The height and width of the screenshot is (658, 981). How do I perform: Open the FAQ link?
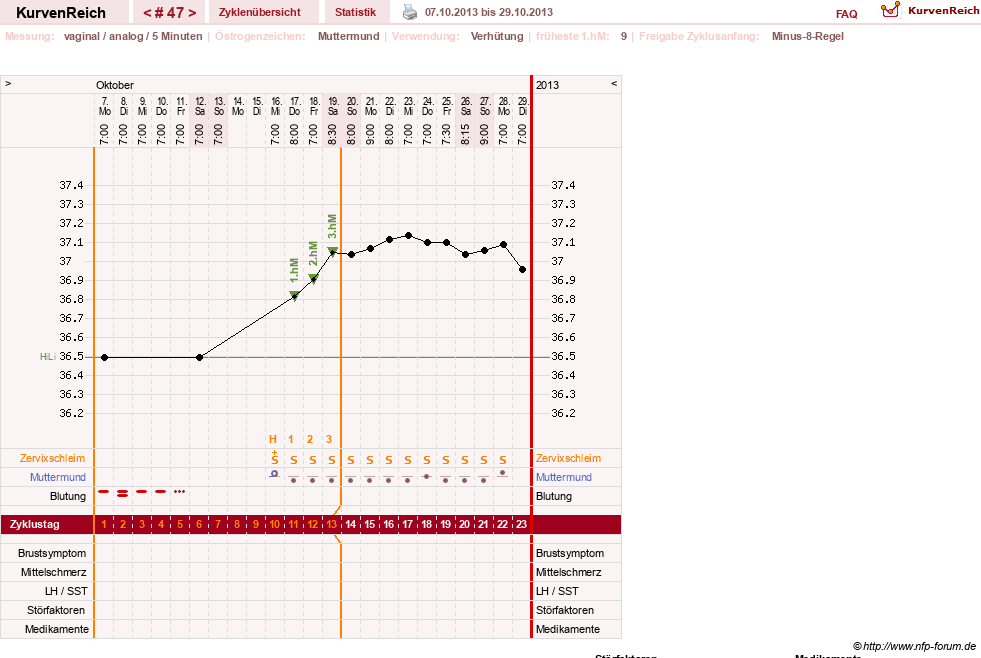click(846, 14)
